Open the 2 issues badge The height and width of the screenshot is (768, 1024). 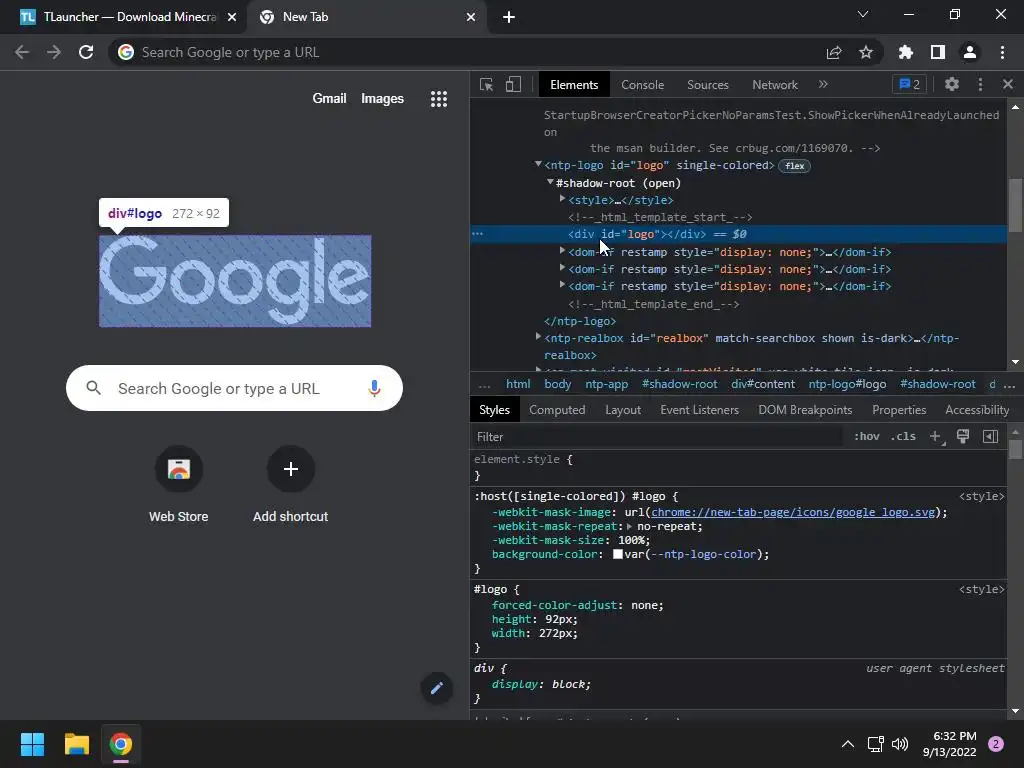(x=909, y=84)
